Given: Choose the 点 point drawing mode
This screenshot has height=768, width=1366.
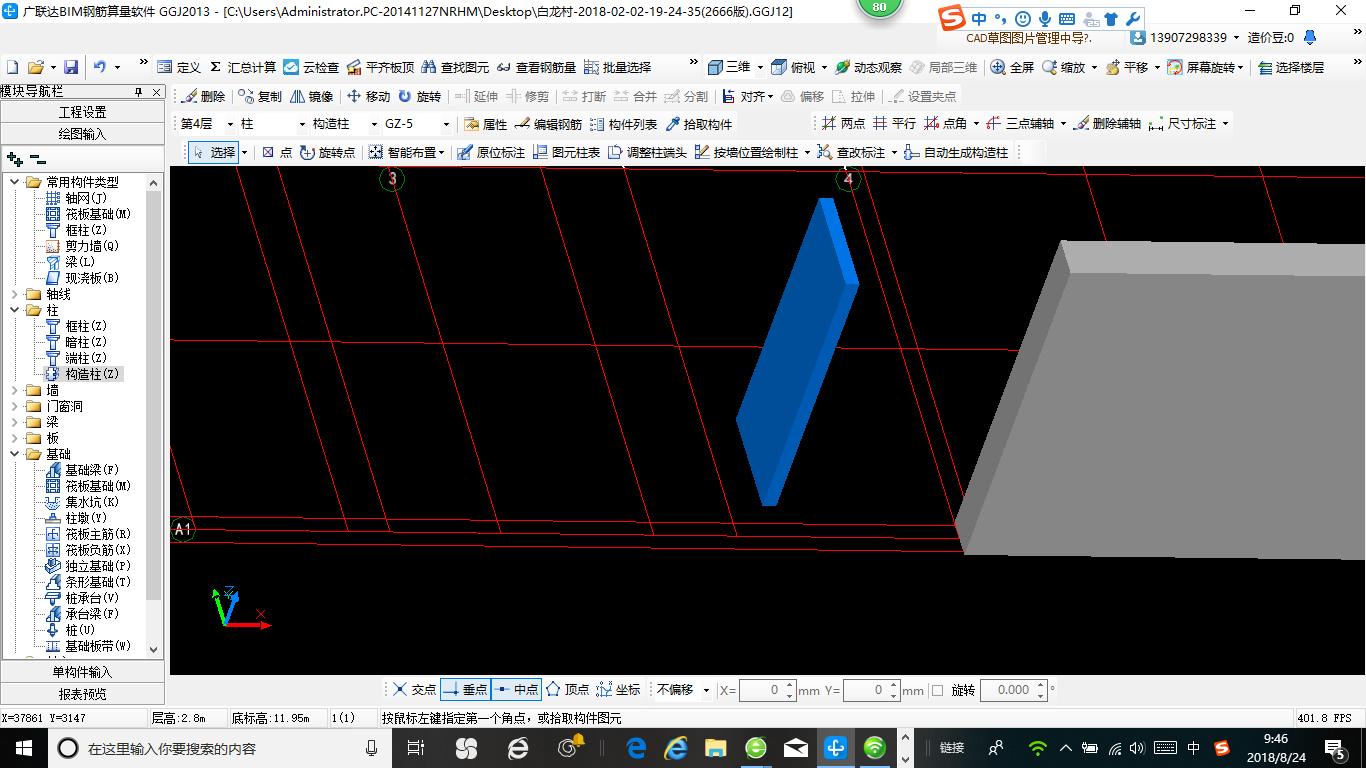Looking at the screenshot, I should (x=276, y=153).
